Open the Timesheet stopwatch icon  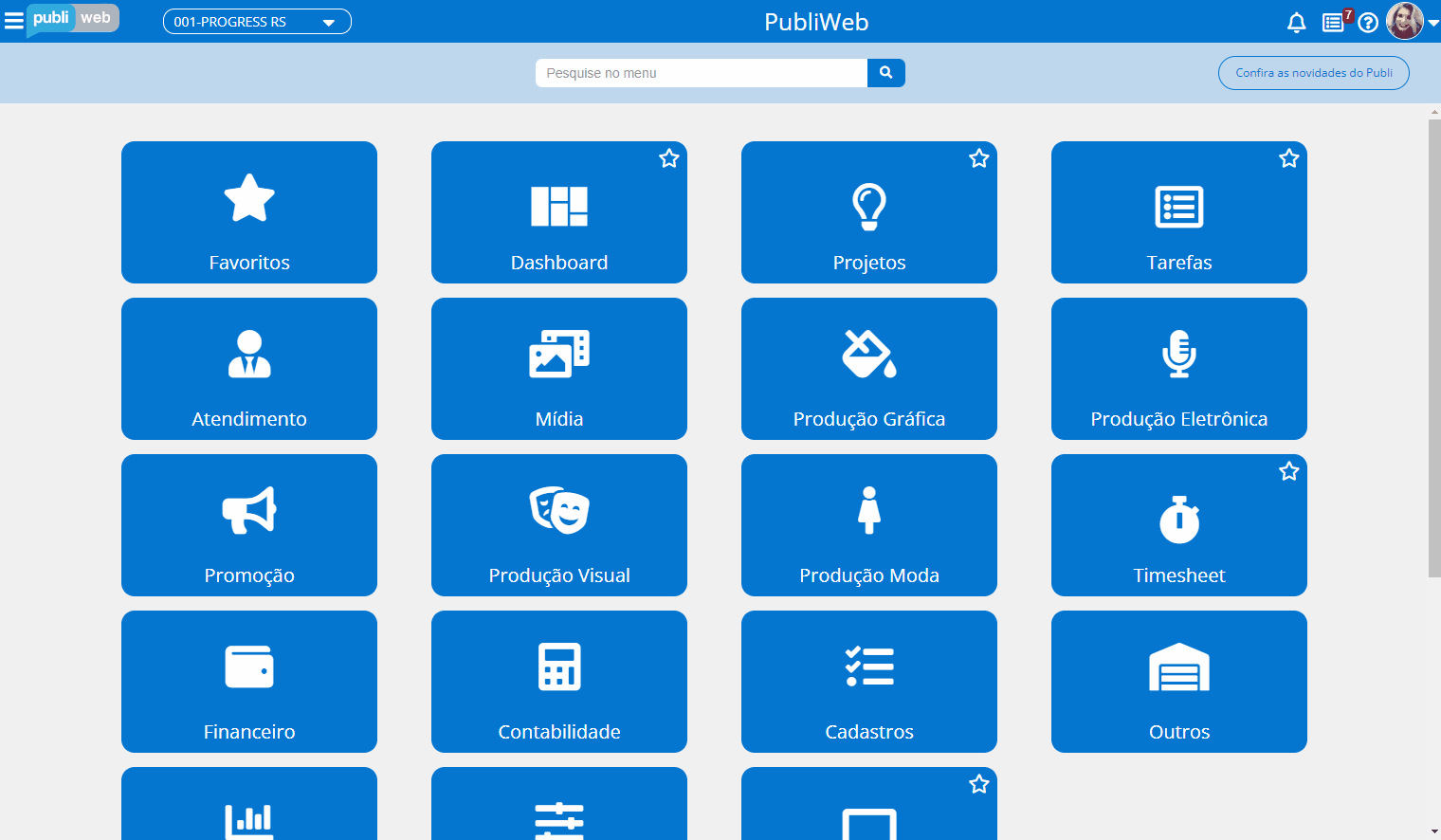pyautogui.click(x=1179, y=520)
